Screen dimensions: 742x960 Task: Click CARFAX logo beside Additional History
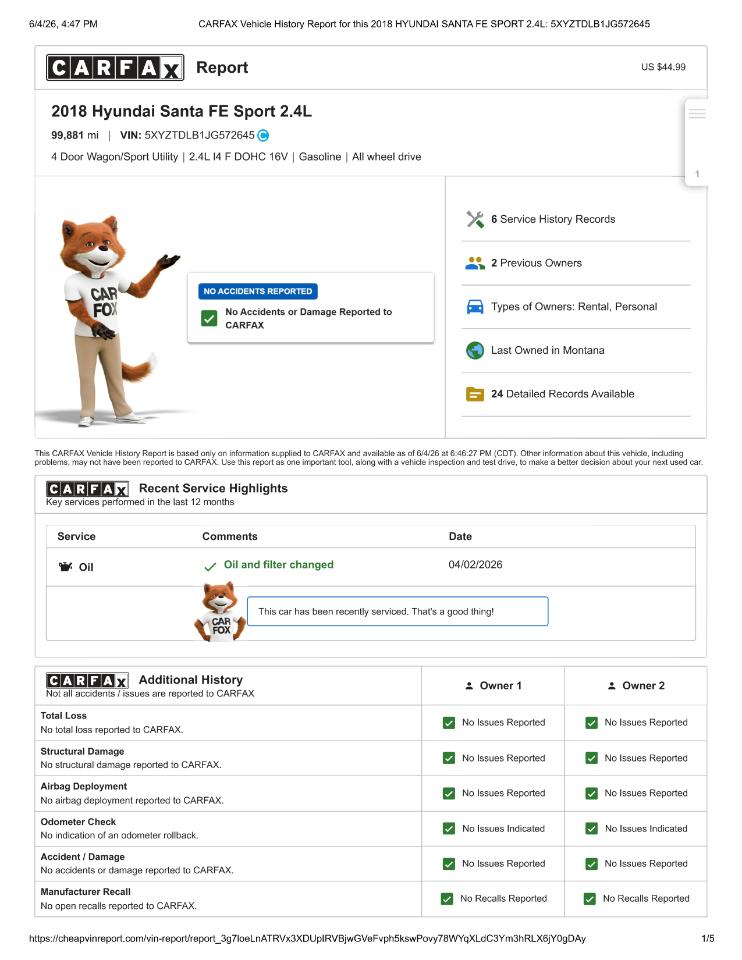click(x=88, y=680)
